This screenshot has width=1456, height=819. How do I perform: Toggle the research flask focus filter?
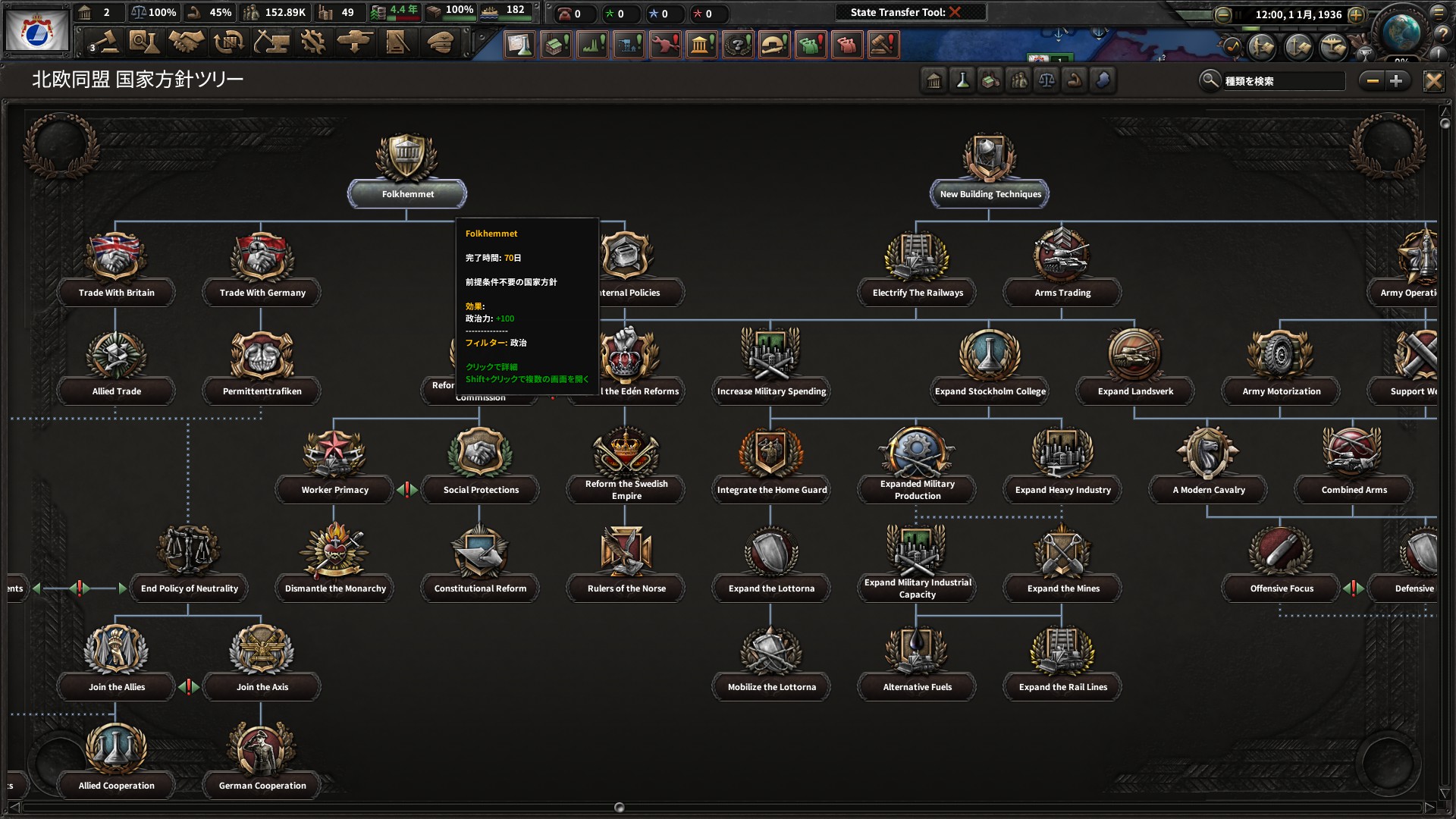click(962, 80)
